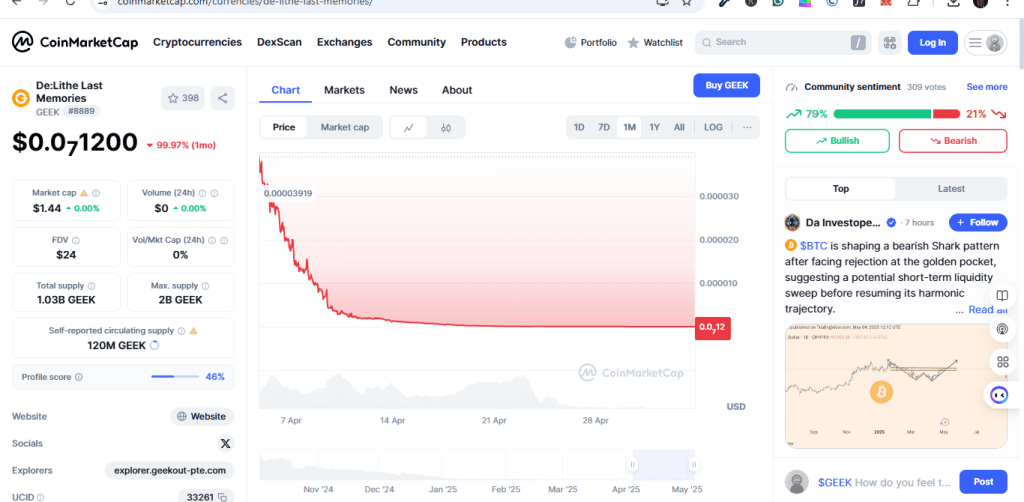Copy the UCID 33261
The image size is (1024, 502).
[x=222, y=497]
